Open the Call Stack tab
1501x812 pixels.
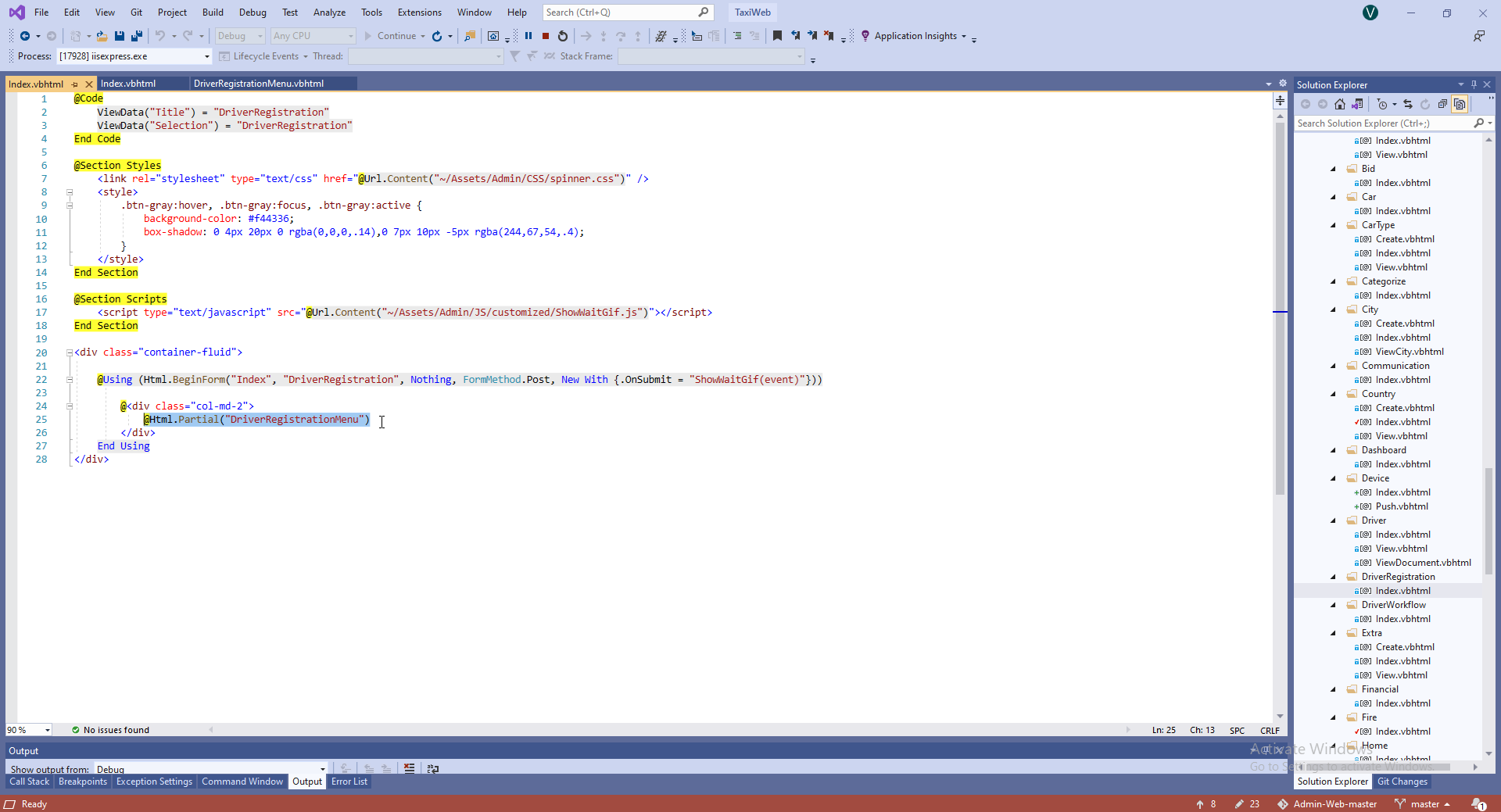point(30,782)
